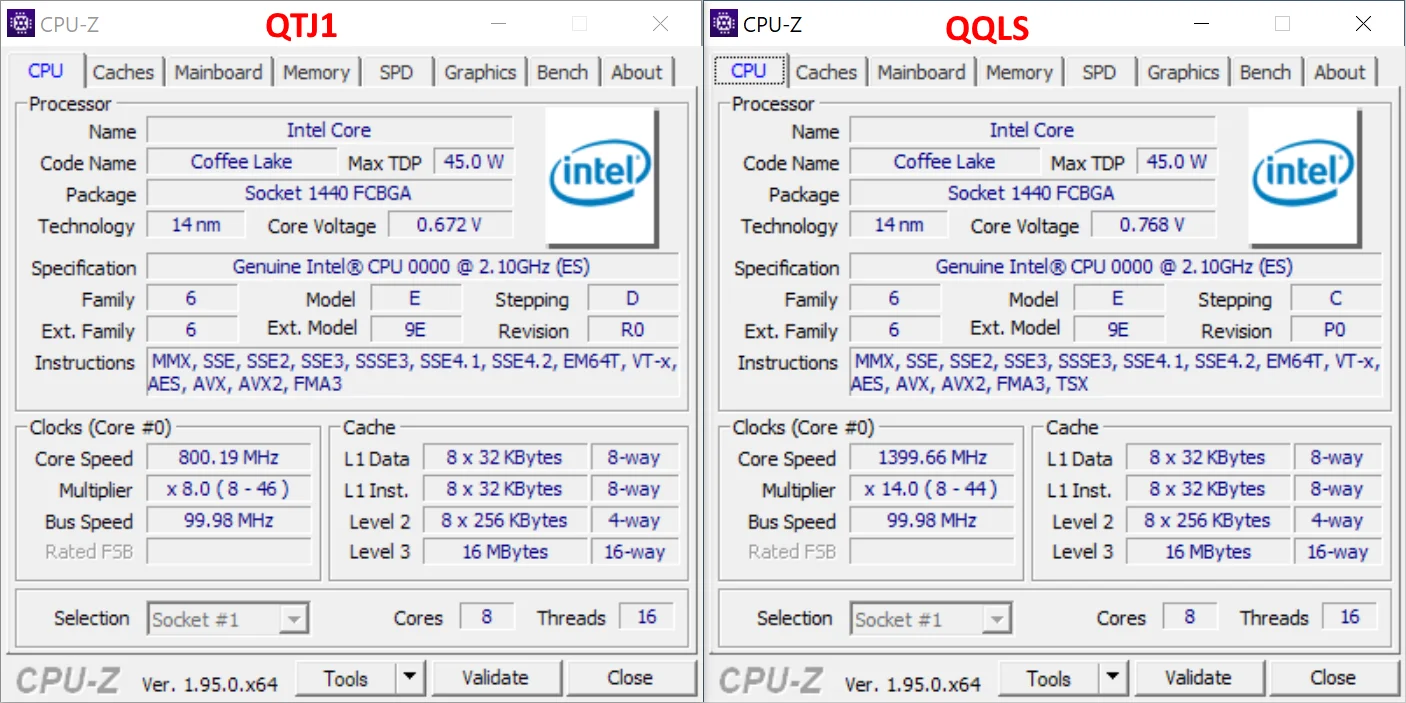This screenshot has width=1406, height=703.
Task: Click the Core Voltage value 0.768 V
Action: click(x=1153, y=225)
